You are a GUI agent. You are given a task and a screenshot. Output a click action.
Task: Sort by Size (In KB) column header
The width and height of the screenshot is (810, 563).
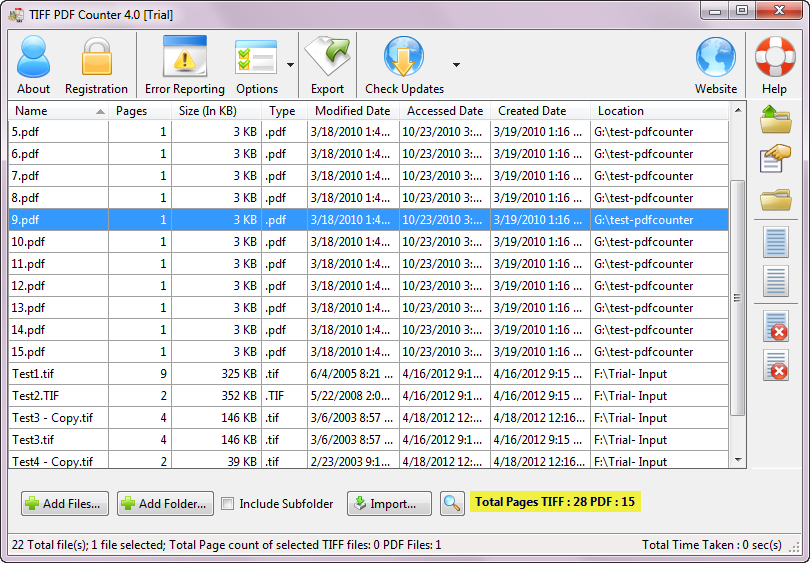[x=216, y=111]
